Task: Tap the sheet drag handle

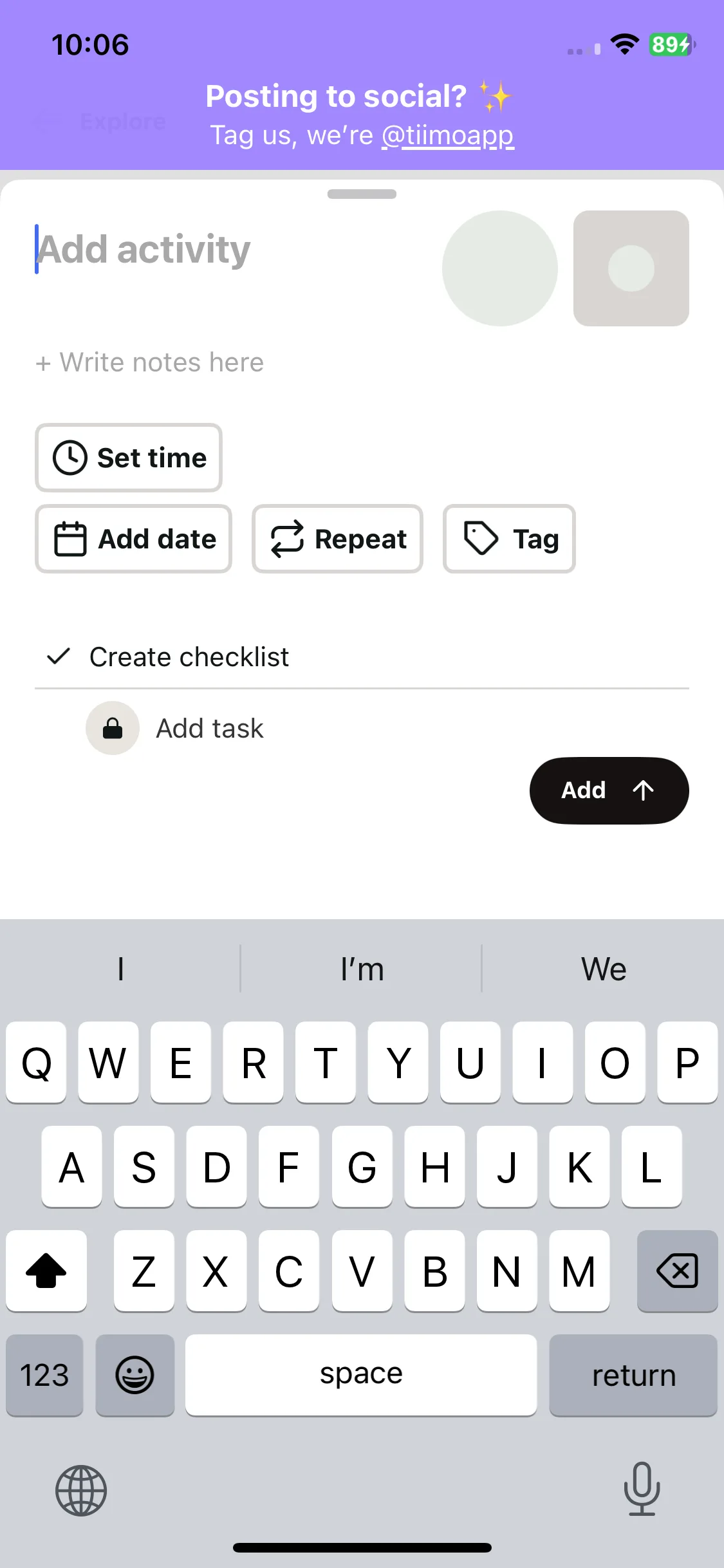Action: coord(362,194)
